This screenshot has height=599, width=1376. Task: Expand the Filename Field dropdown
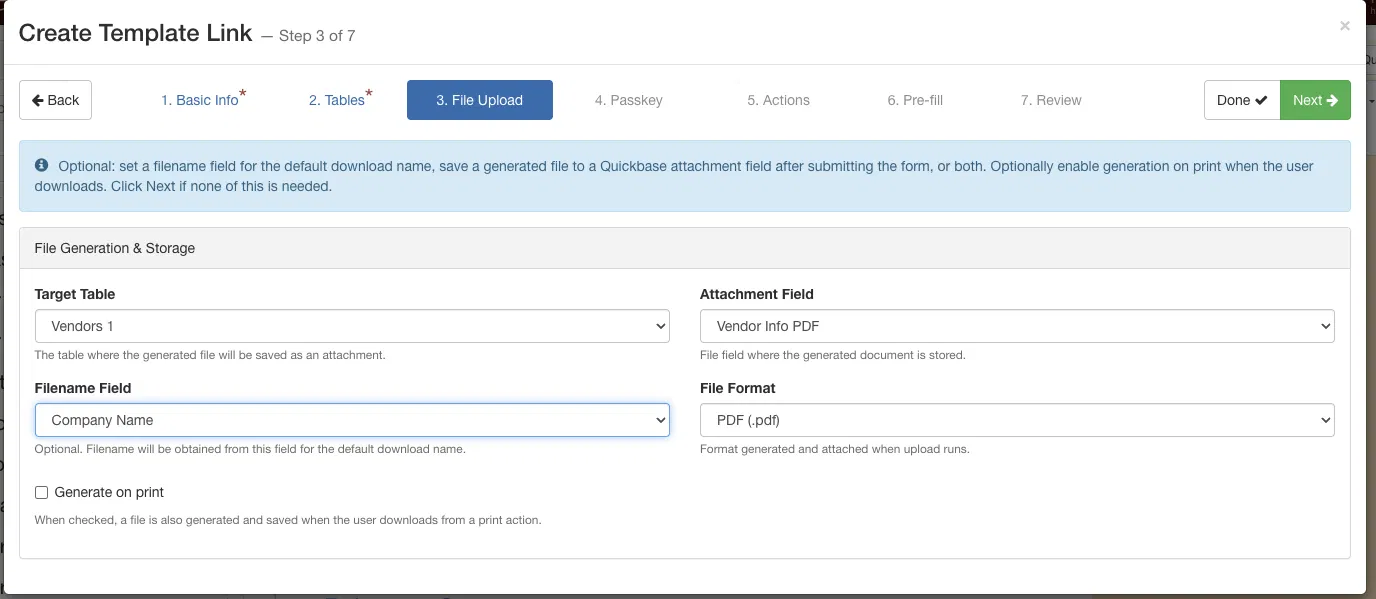[x=352, y=420]
